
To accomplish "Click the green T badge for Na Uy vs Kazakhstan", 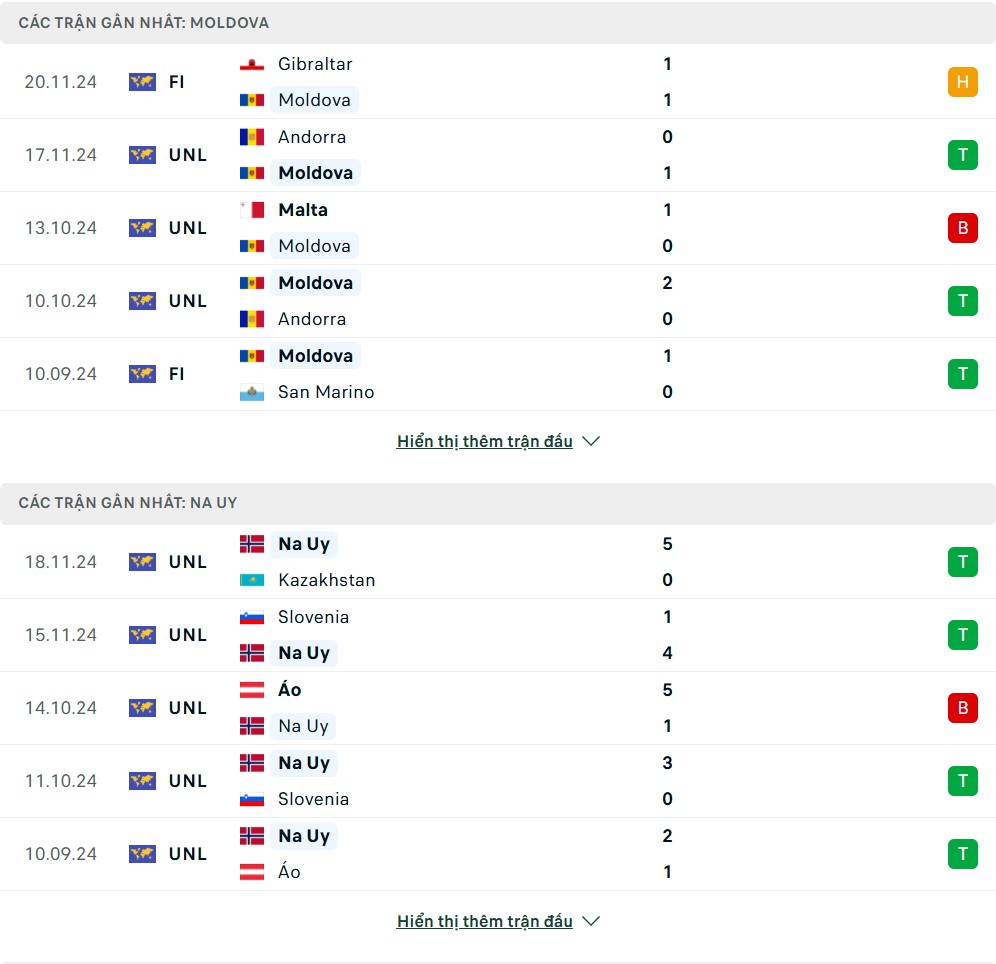I will click(962, 562).
